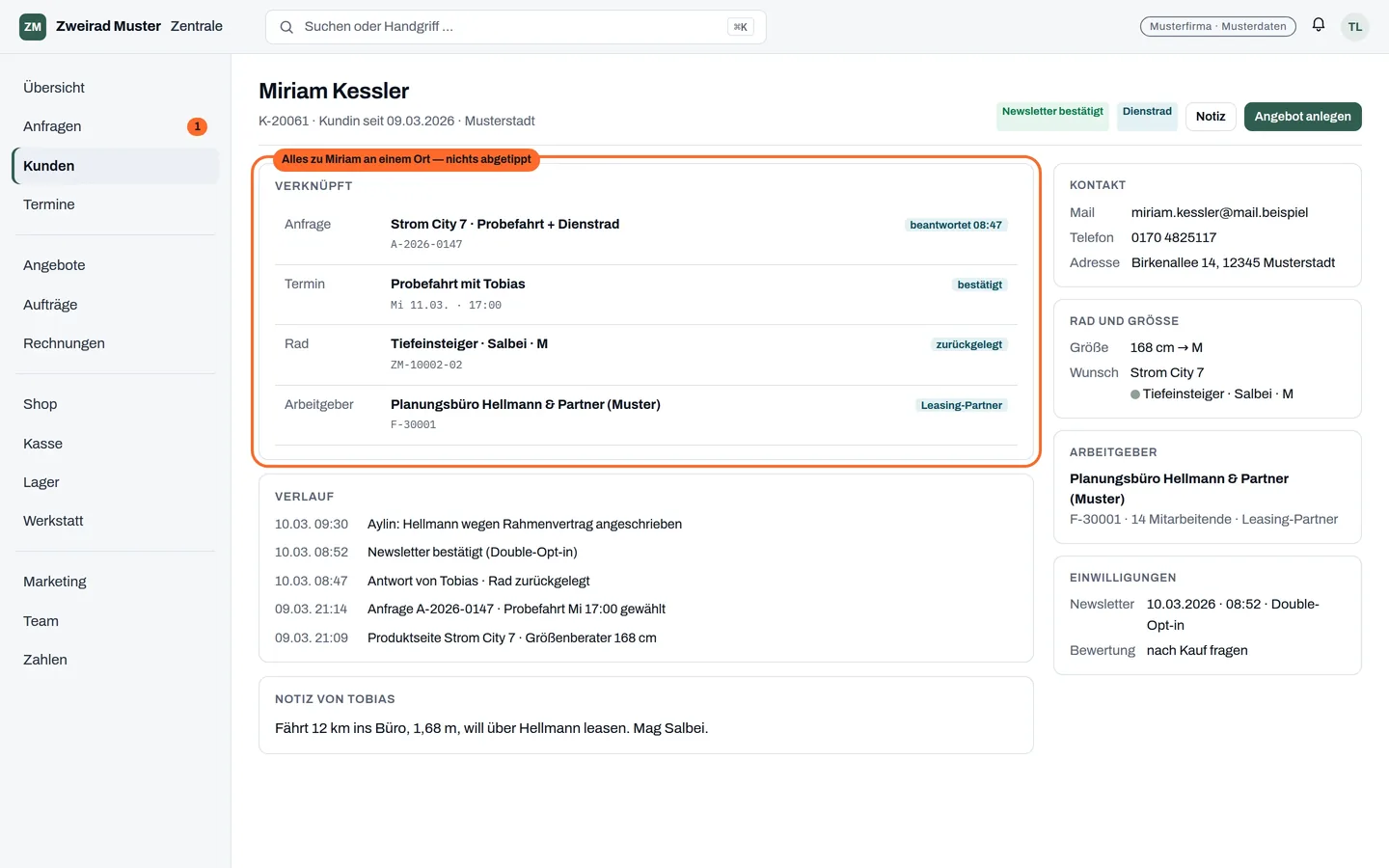Open the TL user avatar
Screen dimensions: 1389x868
tap(1355, 26)
